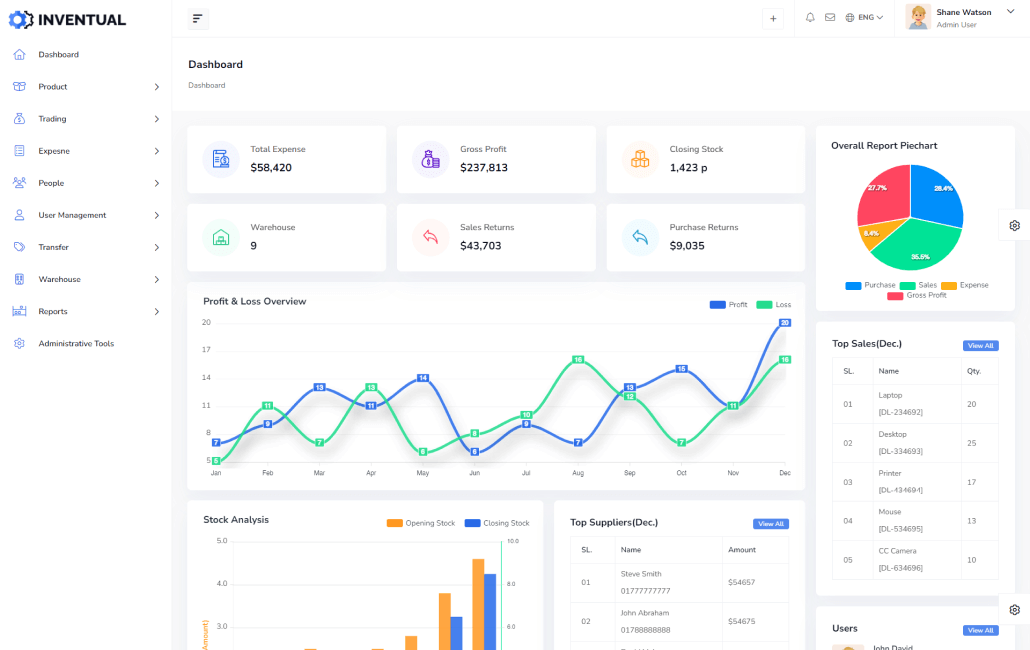The height and width of the screenshot is (650, 1030).
Task: Open the mail envelope icon
Action: pos(830,17)
